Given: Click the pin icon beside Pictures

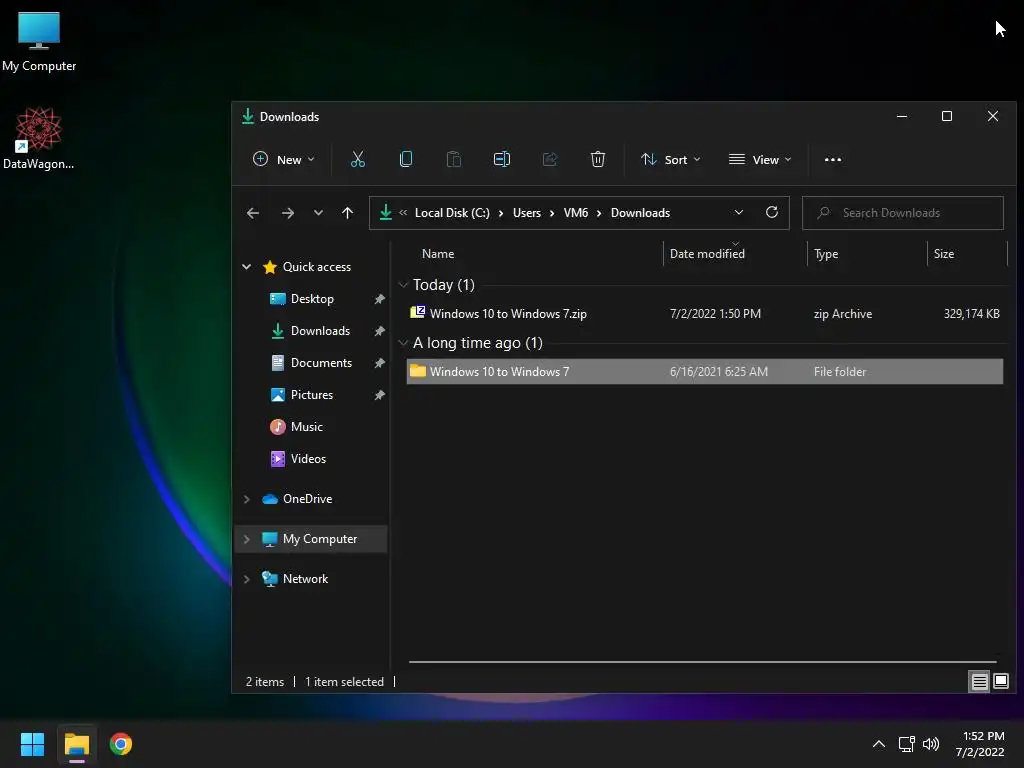Looking at the screenshot, I should pos(379,394).
